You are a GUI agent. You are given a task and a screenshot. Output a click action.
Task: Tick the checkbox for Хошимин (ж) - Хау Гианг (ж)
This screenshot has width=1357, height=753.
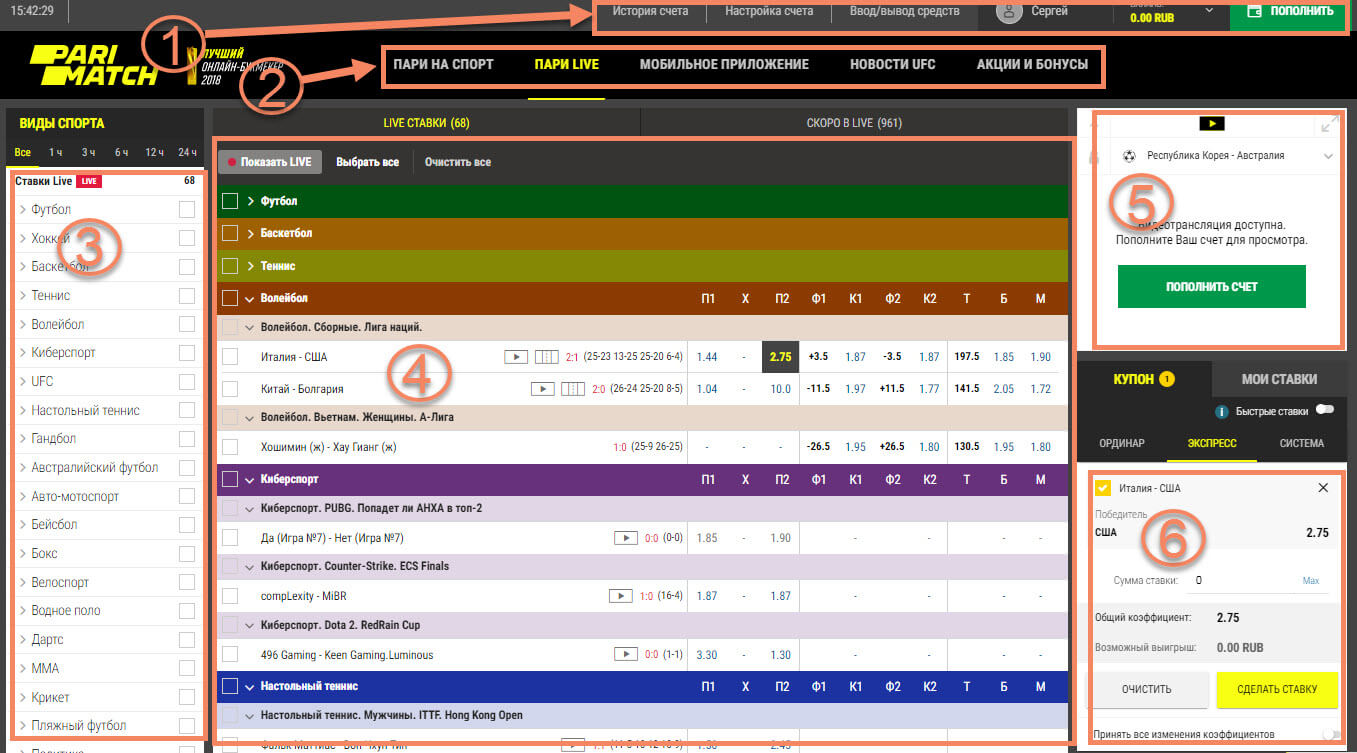point(230,447)
